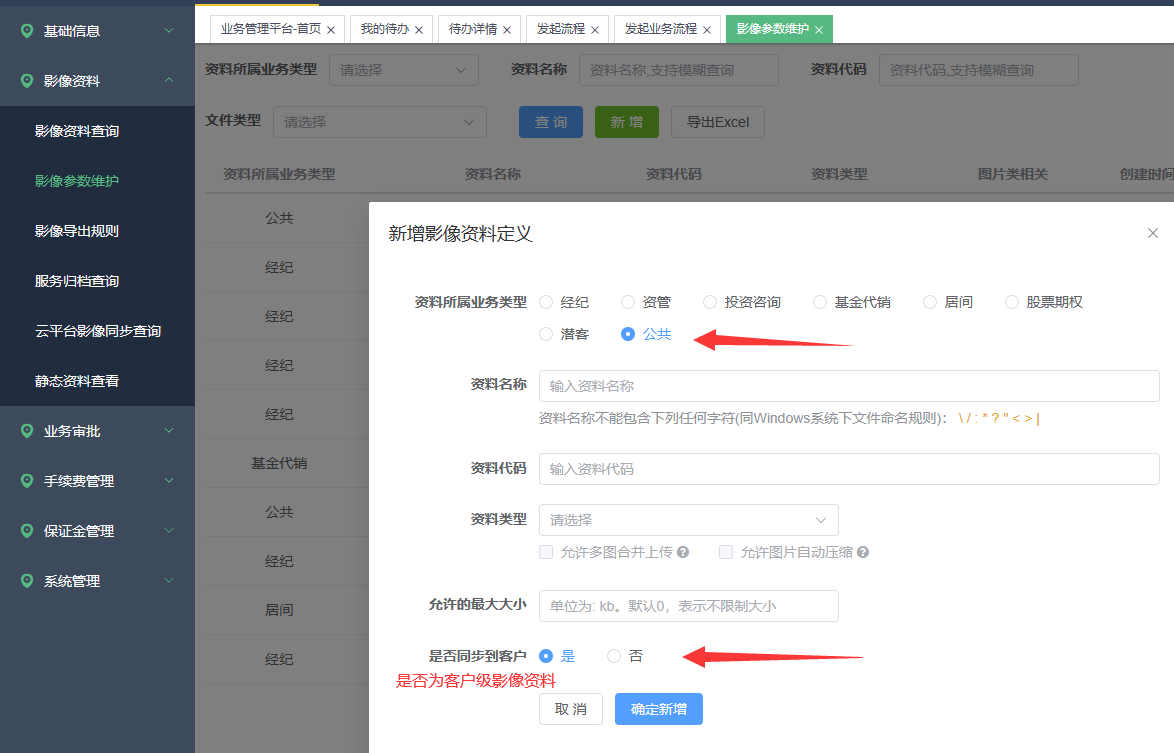
Task: Switch to the 待办详情 tab
Action: [x=472, y=29]
